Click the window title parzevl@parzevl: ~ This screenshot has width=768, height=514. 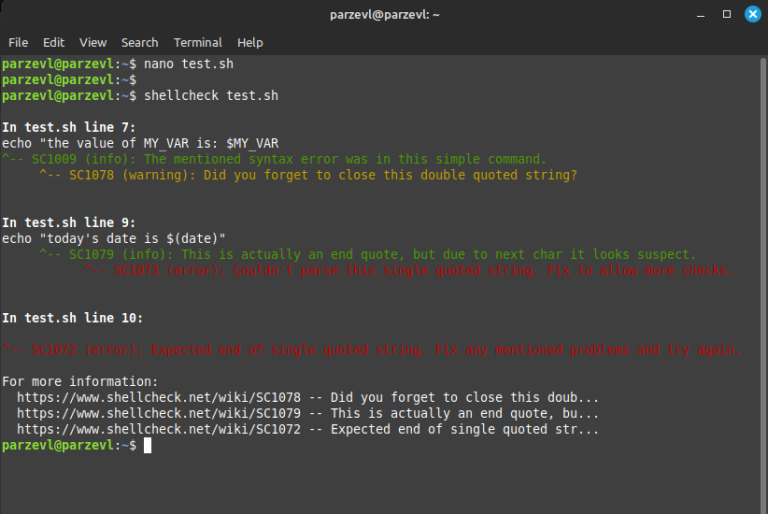coord(384,15)
